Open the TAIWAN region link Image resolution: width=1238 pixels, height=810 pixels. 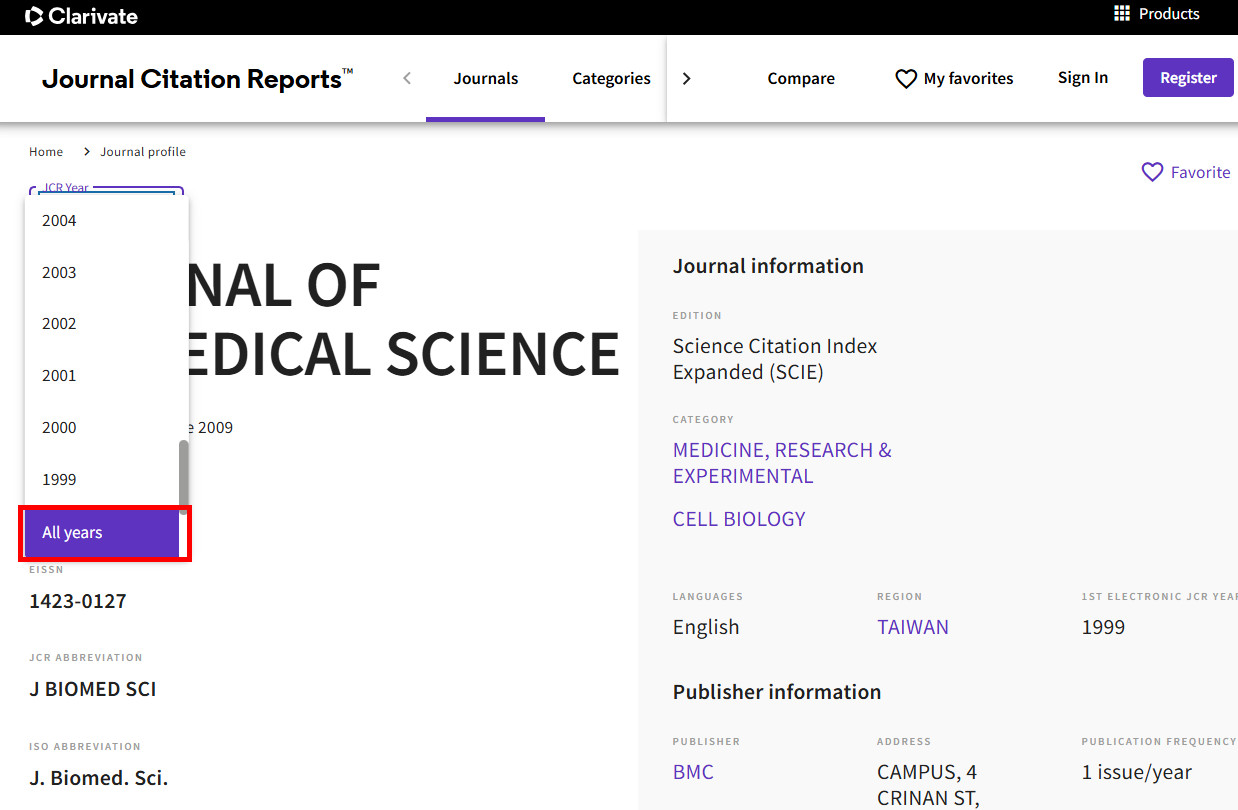click(913, 627)
